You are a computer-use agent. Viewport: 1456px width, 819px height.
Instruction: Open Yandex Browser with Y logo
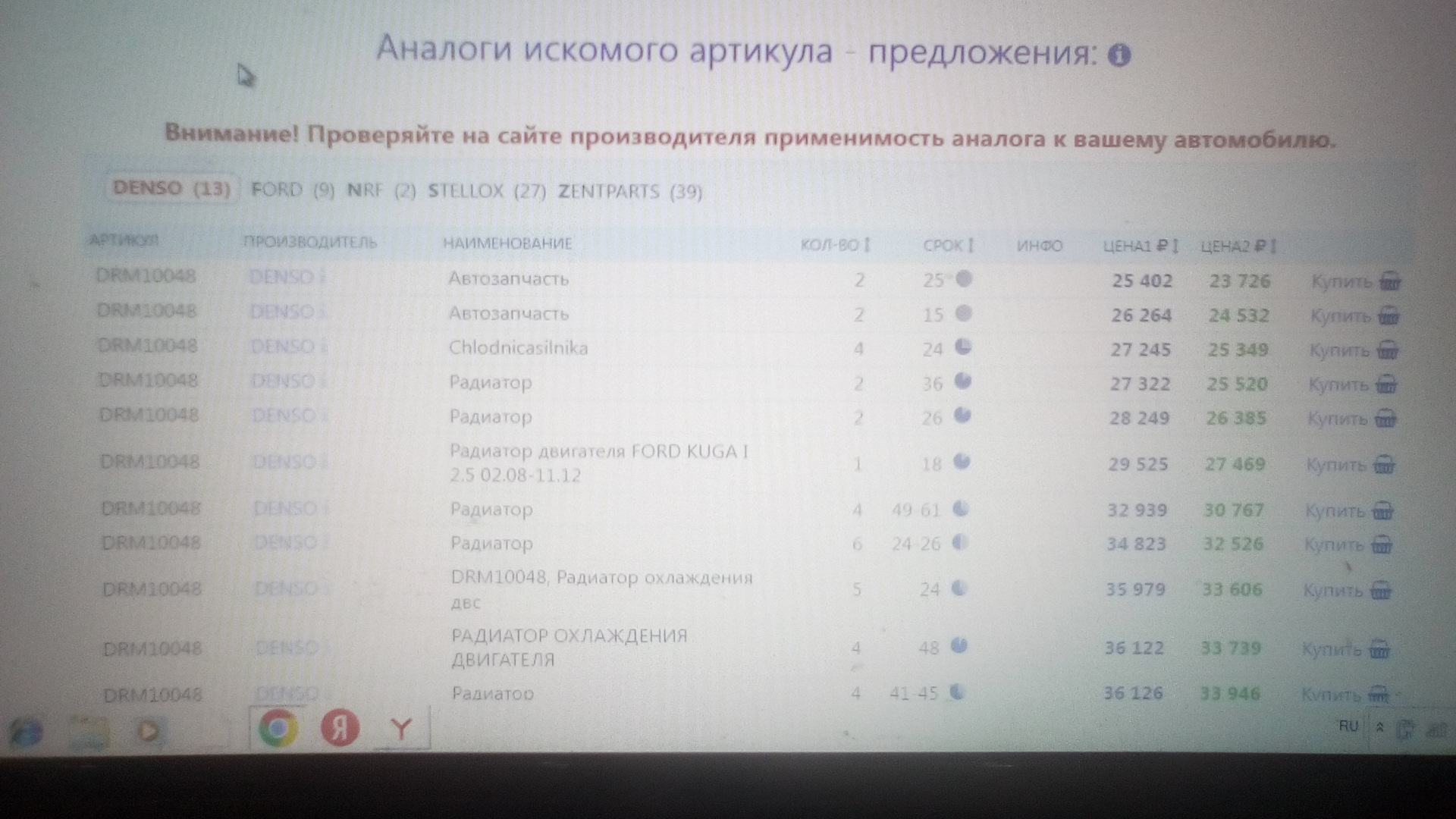[400, 729]
